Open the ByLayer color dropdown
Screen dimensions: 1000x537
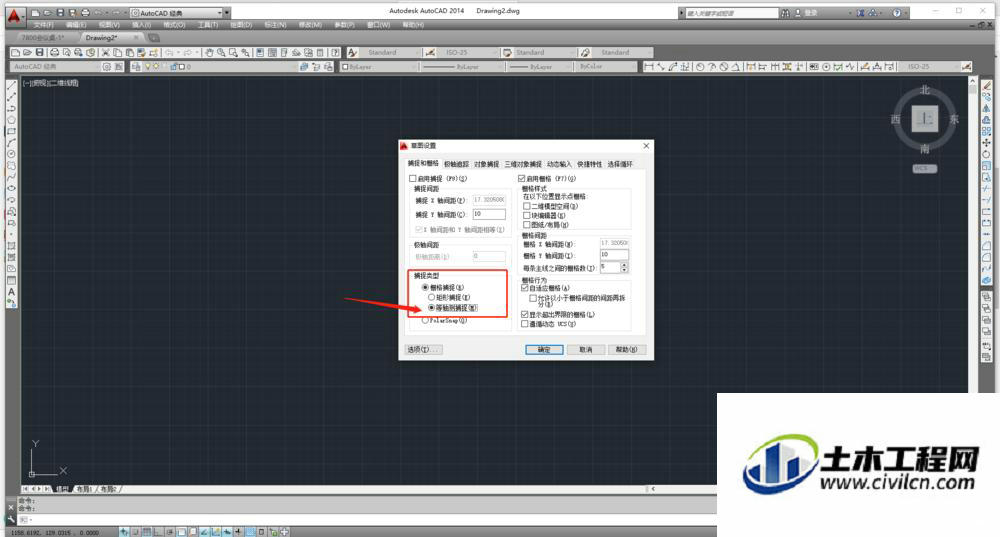coord(378,66)
